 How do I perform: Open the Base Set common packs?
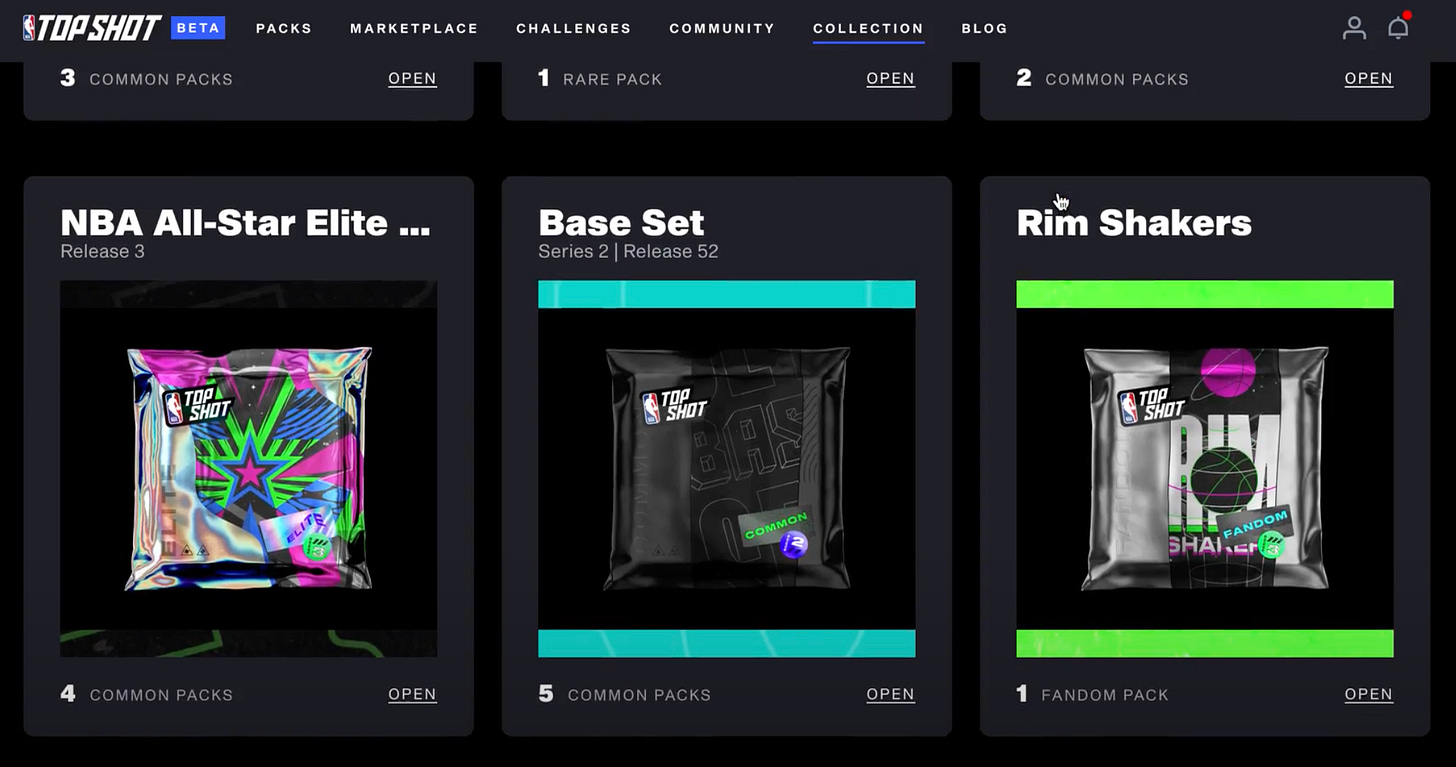click(890, 694)
